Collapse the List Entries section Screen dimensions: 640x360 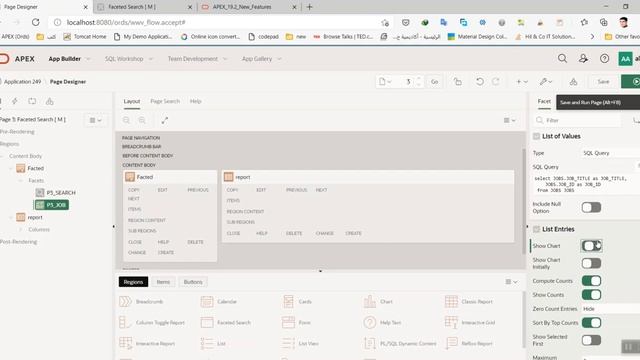tap(536, 229)
